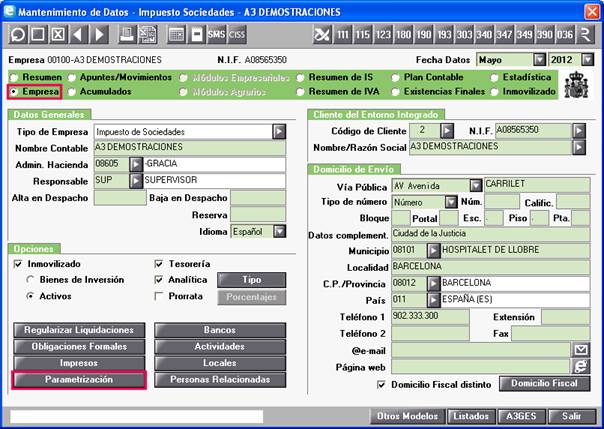Expand the Tipo de Empresa selector

[279, 132]
